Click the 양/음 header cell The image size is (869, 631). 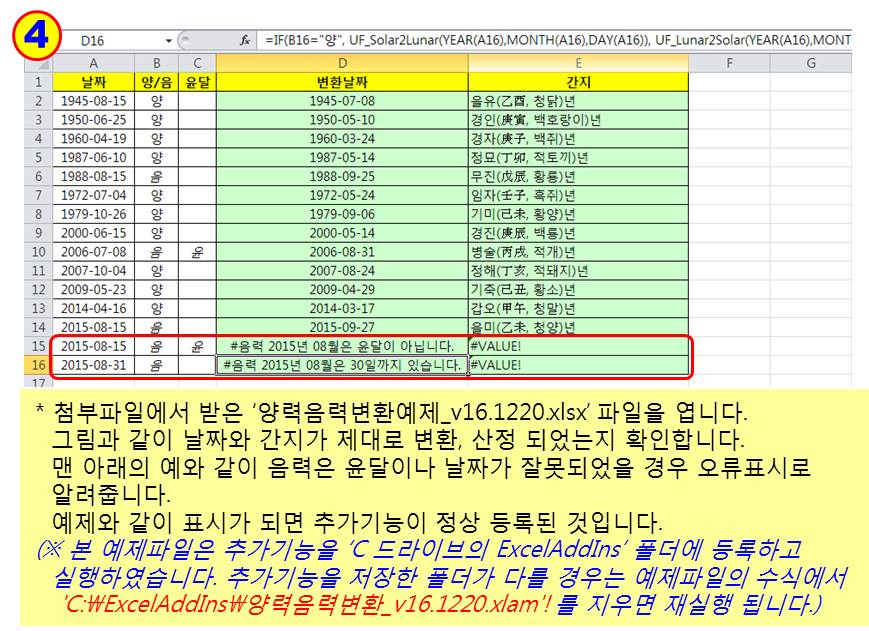click(157, 82)
